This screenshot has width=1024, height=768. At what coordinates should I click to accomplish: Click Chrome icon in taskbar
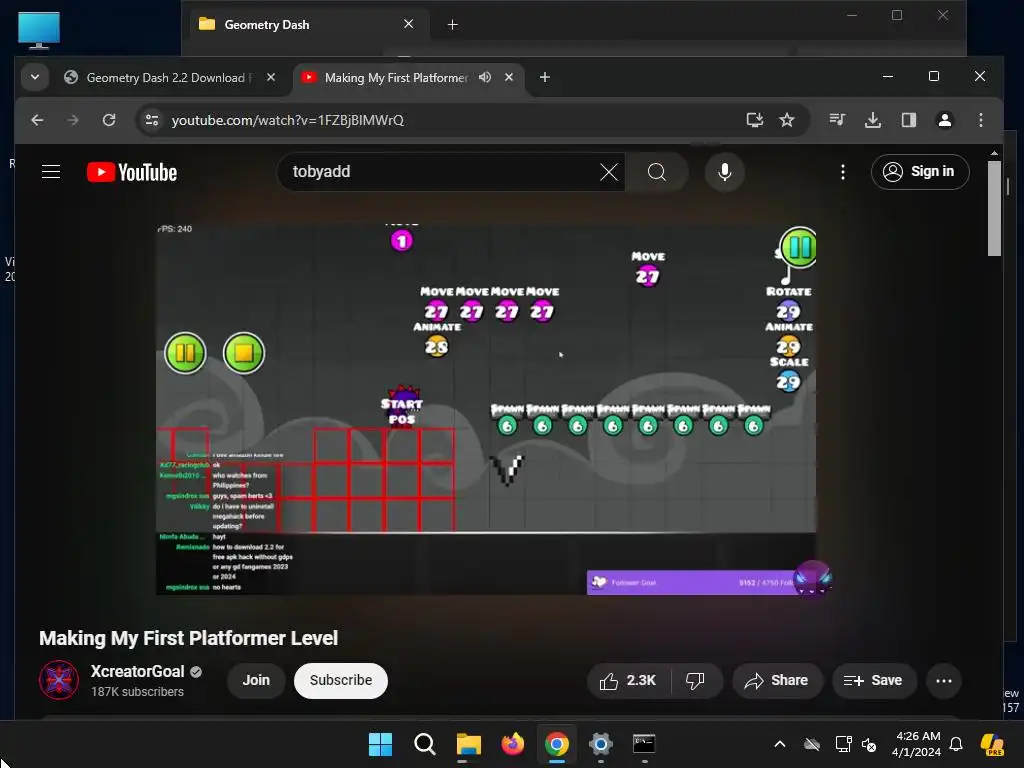pyautogui.click(x=556, y=744)
